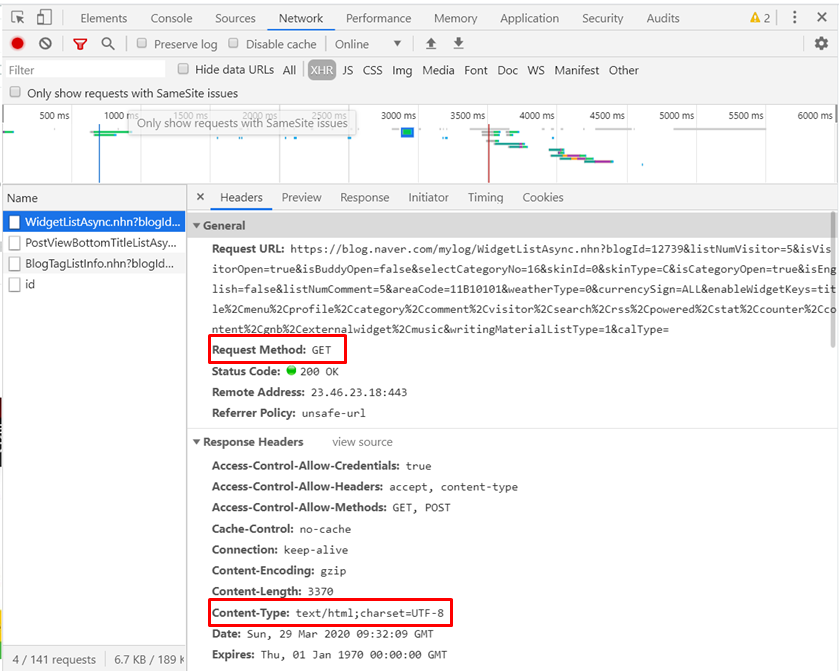Open the Performance tab
Image resolution: width=839 pixels, height=671 pixels.
tap(378, 18)
